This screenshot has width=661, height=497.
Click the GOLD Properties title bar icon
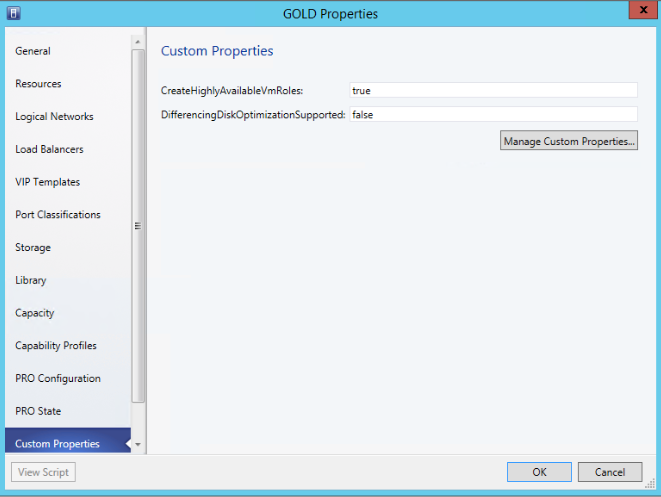[15, 13]
